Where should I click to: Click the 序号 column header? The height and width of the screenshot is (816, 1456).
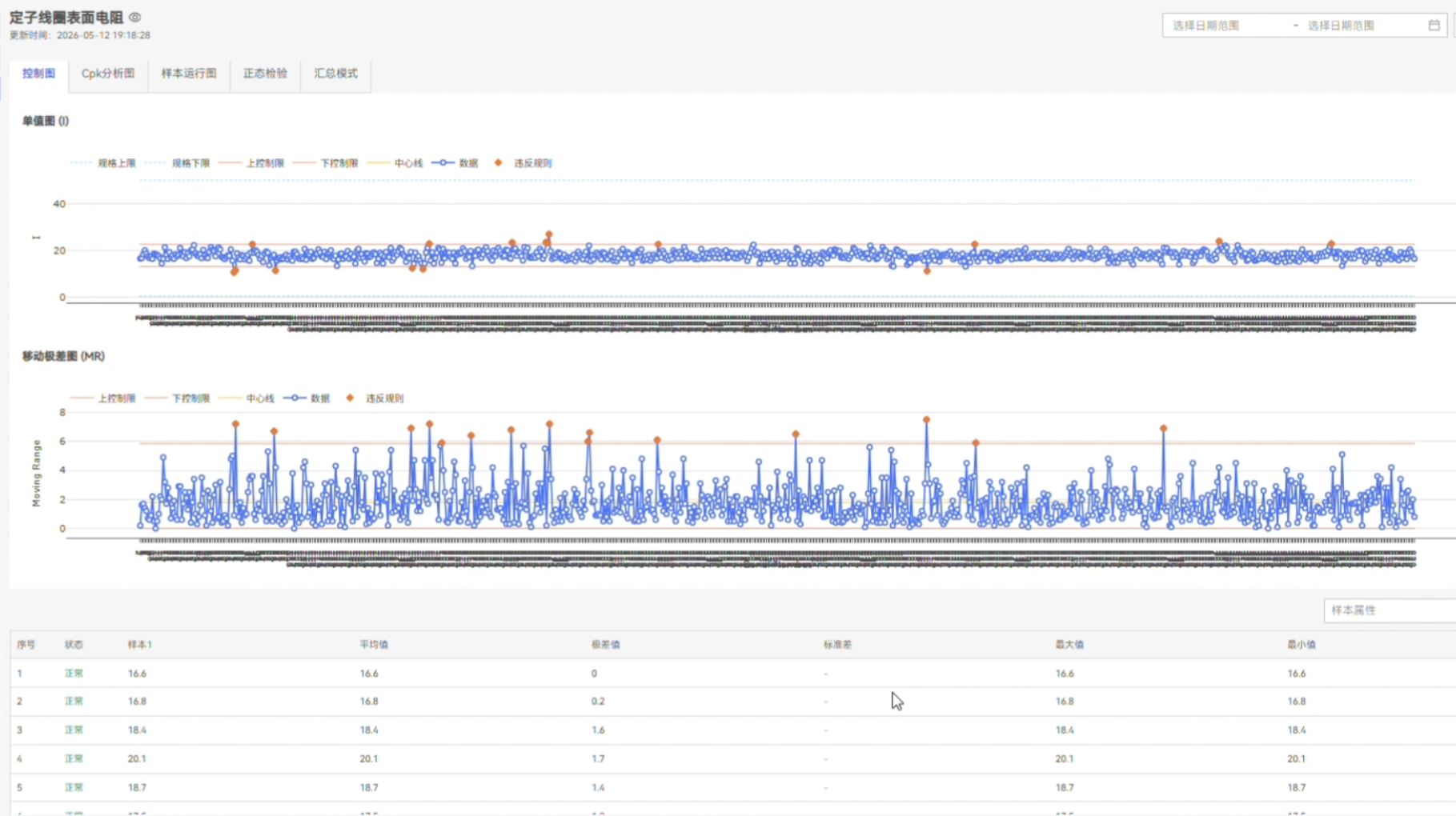(26, 645)
